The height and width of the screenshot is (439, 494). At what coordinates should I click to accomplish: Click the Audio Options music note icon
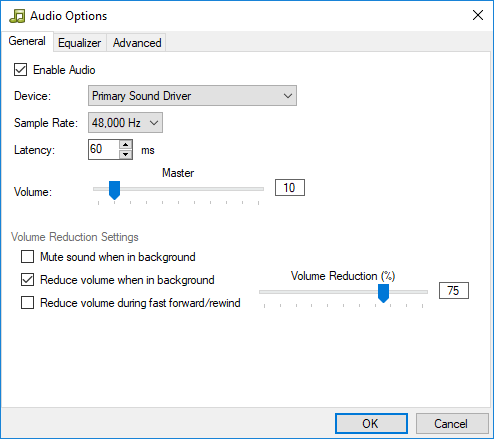click(17, 16)
